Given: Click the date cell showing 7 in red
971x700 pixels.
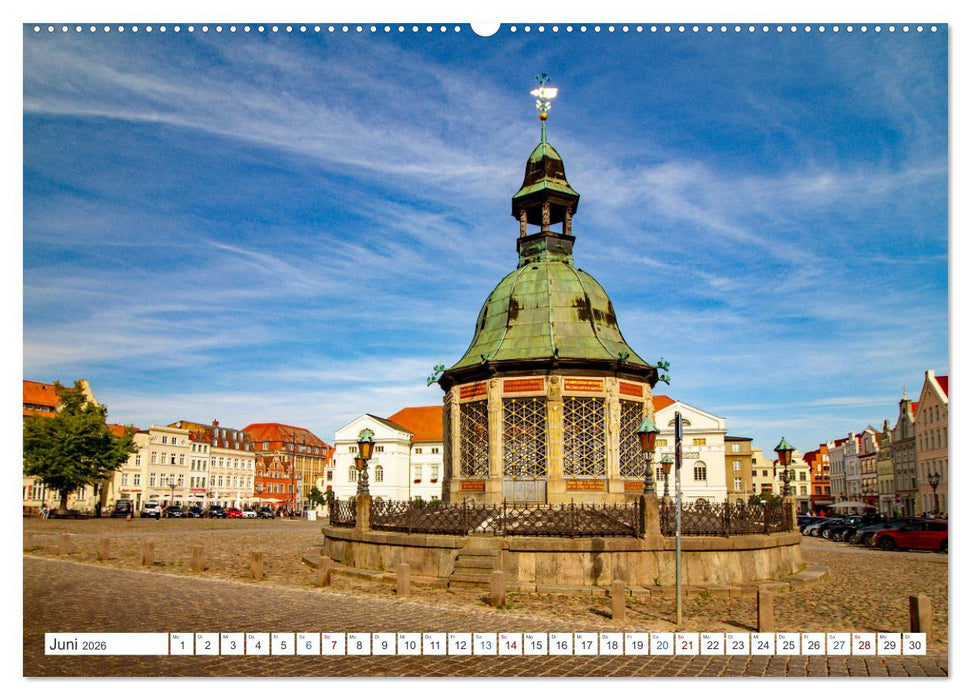Looking at the screenshot, I should [x=333, y=645].
